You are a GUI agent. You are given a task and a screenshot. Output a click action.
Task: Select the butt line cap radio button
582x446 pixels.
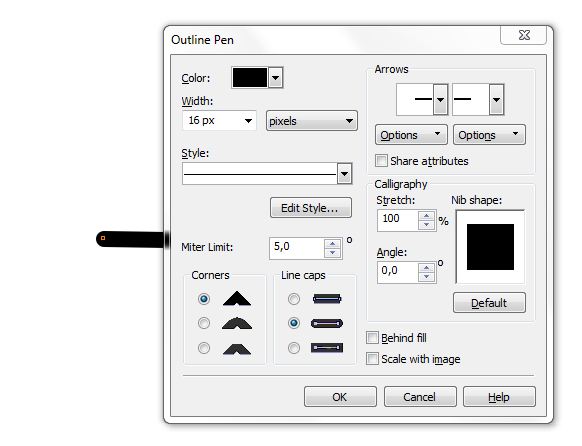click(294, 299)
